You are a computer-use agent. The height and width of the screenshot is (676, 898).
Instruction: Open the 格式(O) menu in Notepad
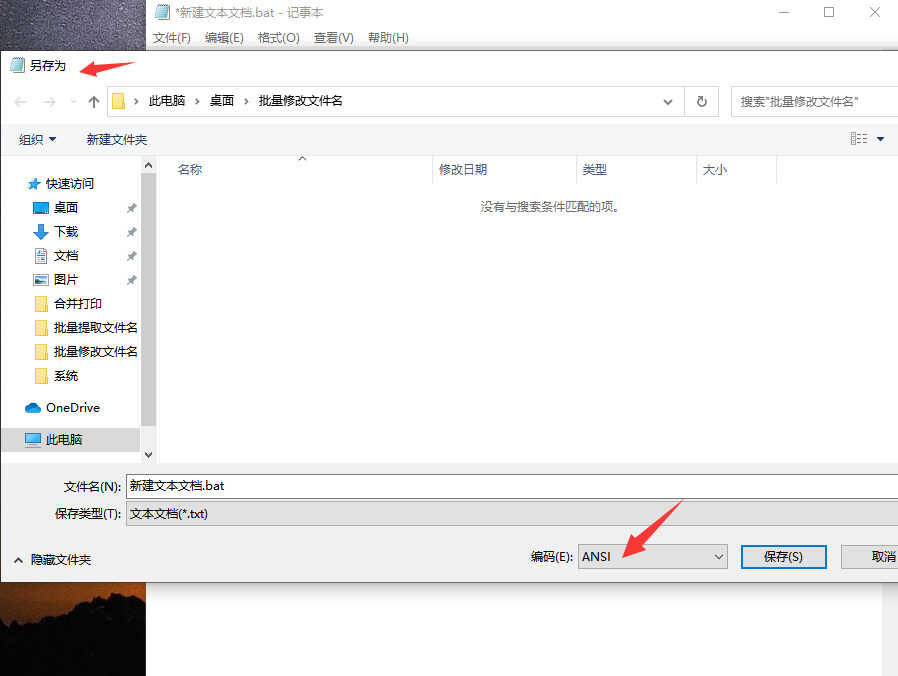pyautogui.click(x=278, y=37)
